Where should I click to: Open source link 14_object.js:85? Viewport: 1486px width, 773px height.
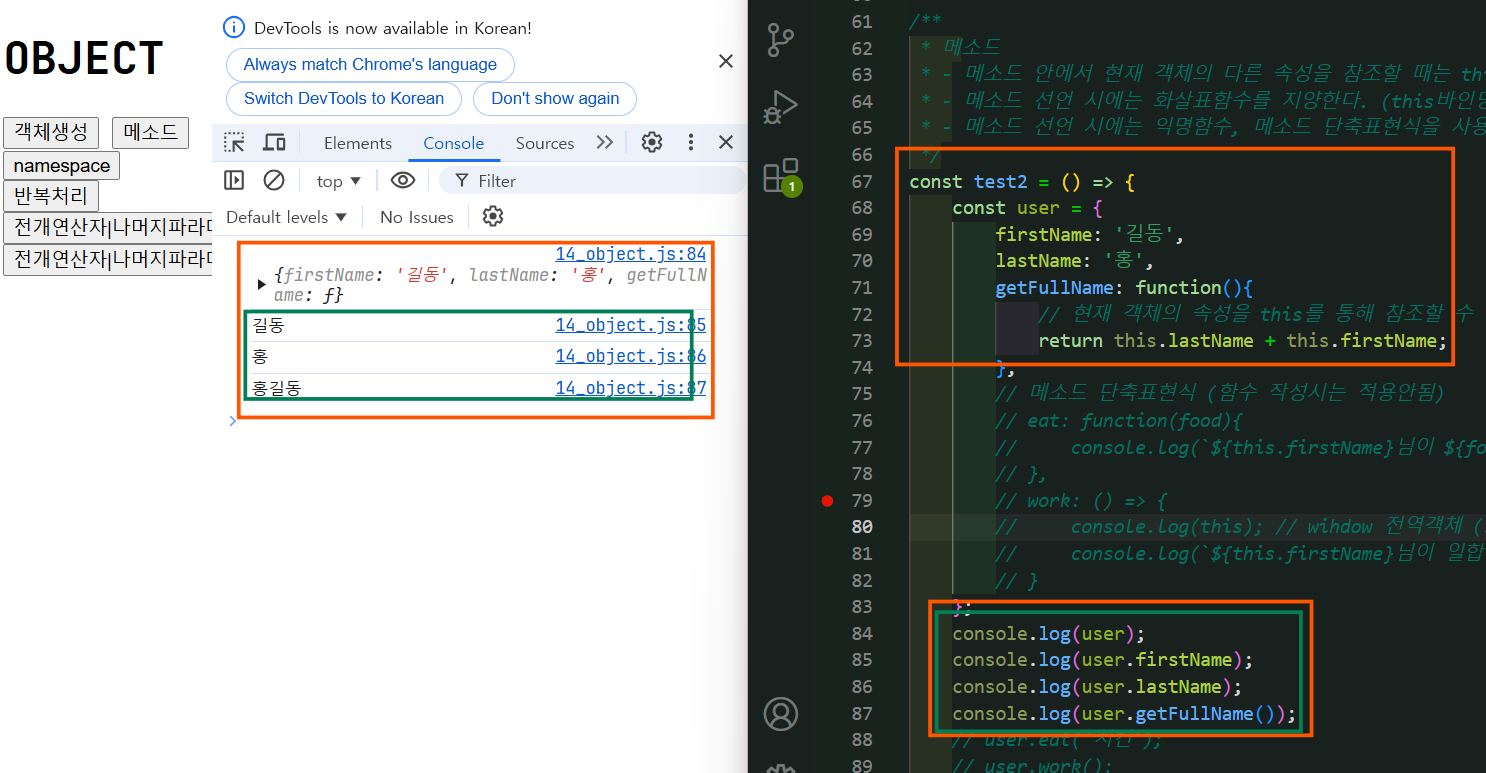[x=631, y=325]
